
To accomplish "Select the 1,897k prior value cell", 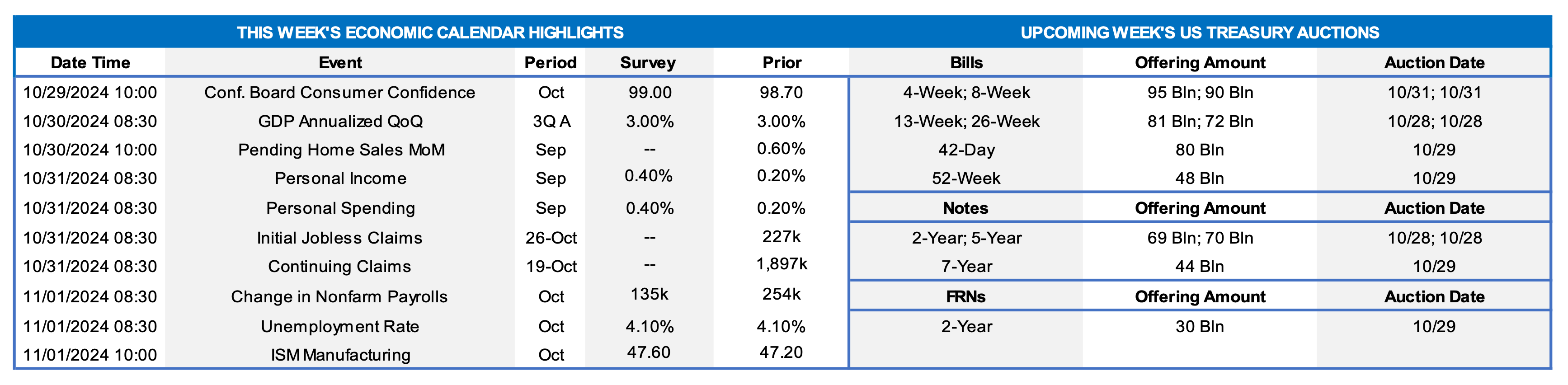I will click(x=782, y=264).
